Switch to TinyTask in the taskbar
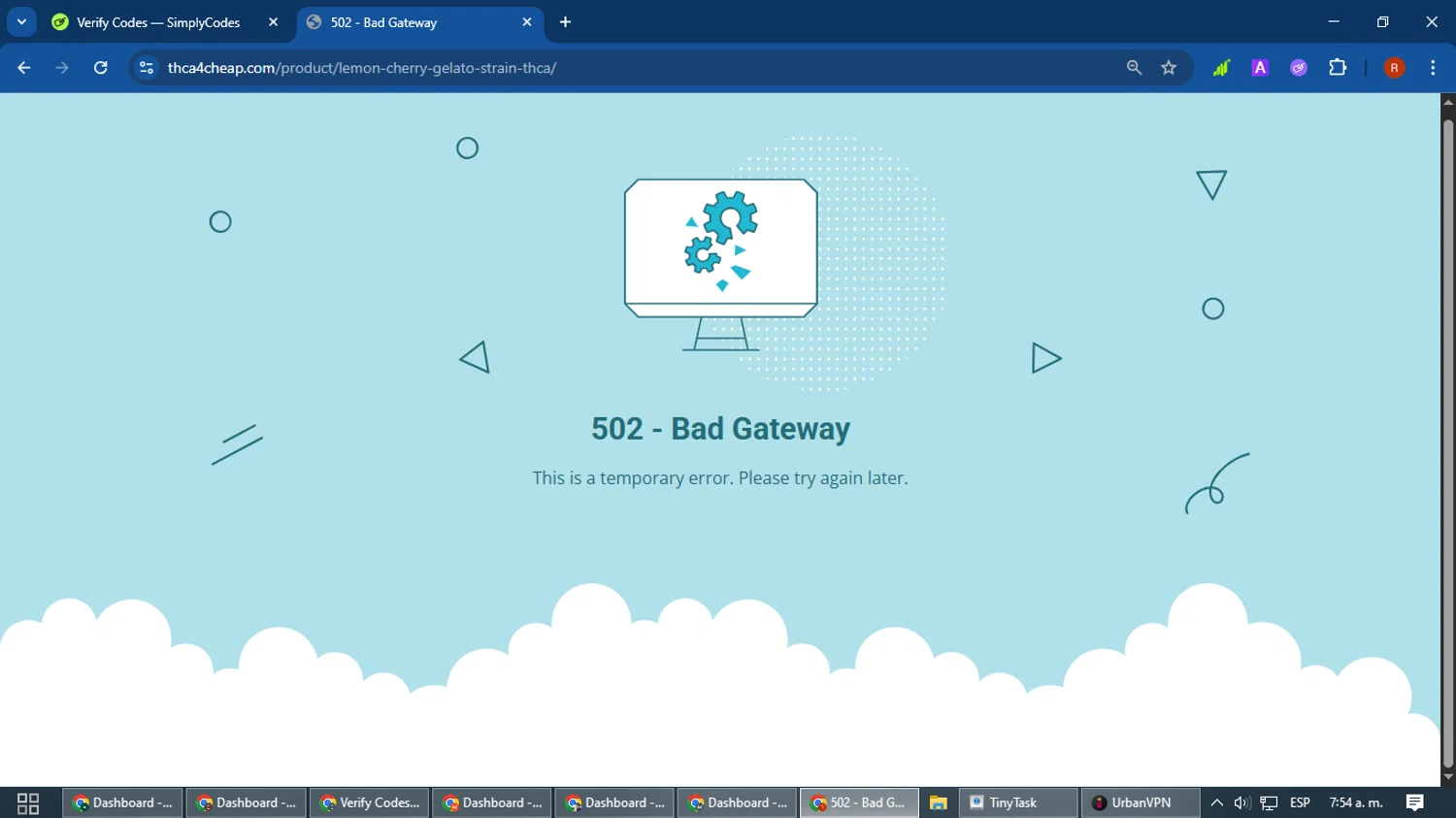The height and width of the screenshot is (818, 1456). (x=1018, y=802)
